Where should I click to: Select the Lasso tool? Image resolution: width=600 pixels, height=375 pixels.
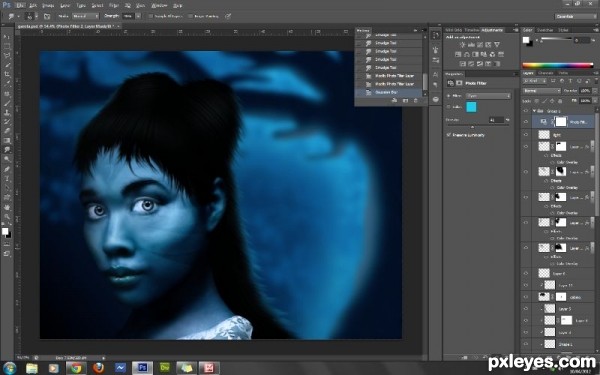(x=7, y=56)
